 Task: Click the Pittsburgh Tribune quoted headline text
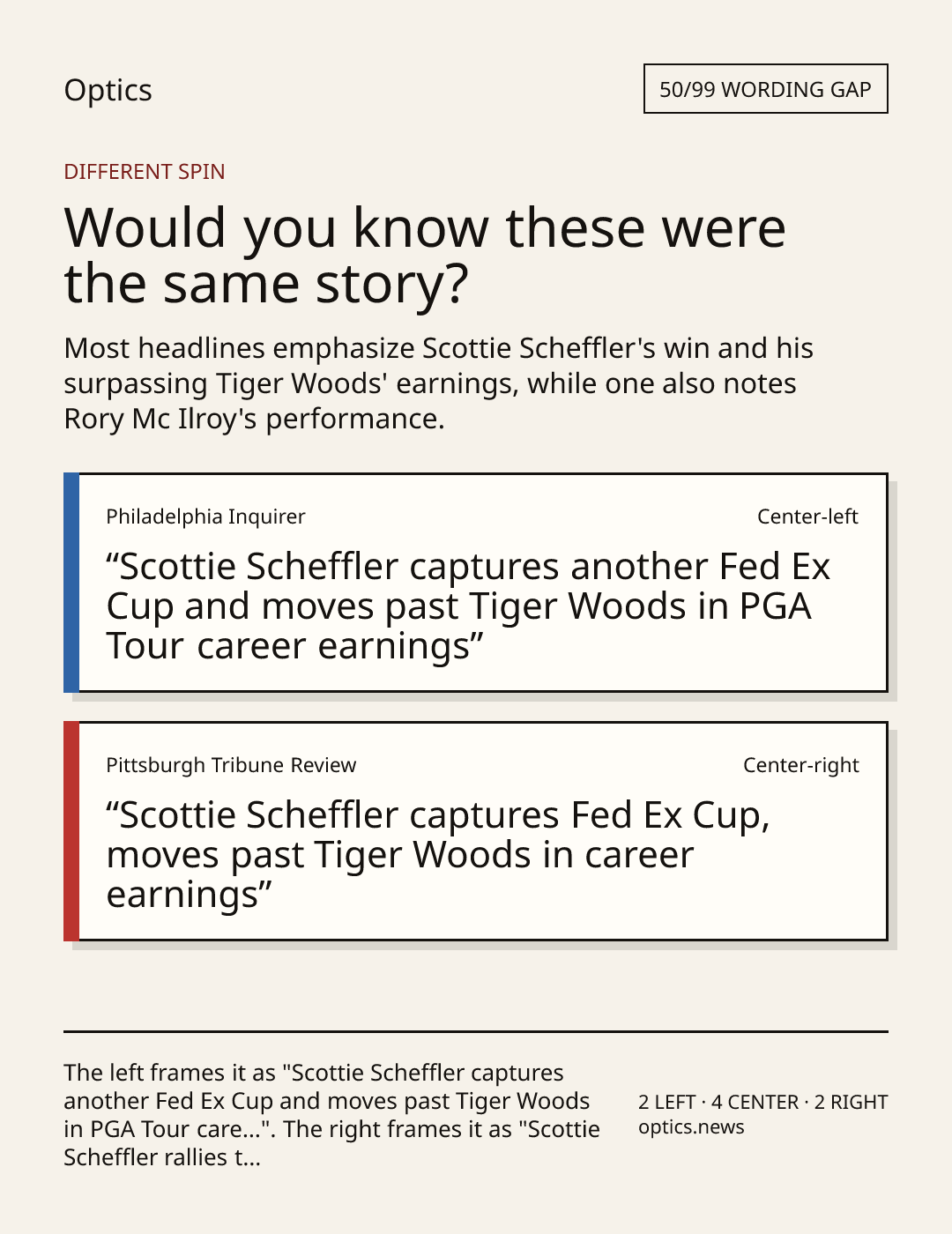coord(438,855)
